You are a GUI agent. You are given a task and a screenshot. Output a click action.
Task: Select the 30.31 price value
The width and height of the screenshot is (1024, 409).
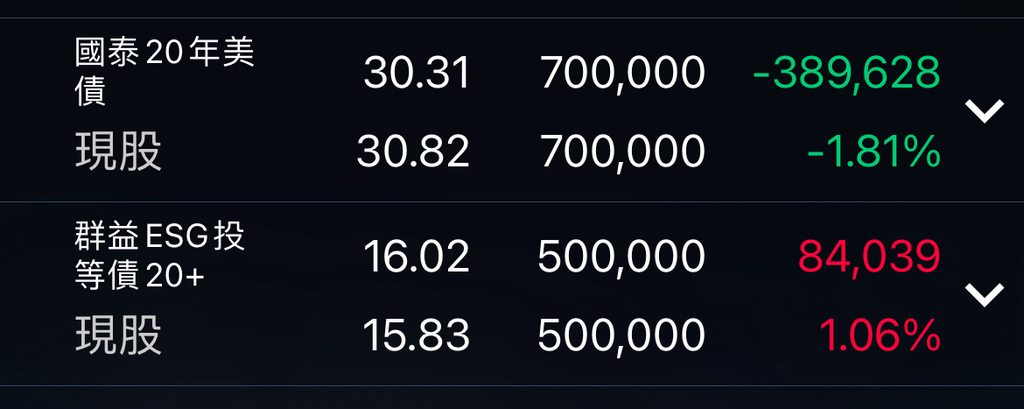(416, 73)
